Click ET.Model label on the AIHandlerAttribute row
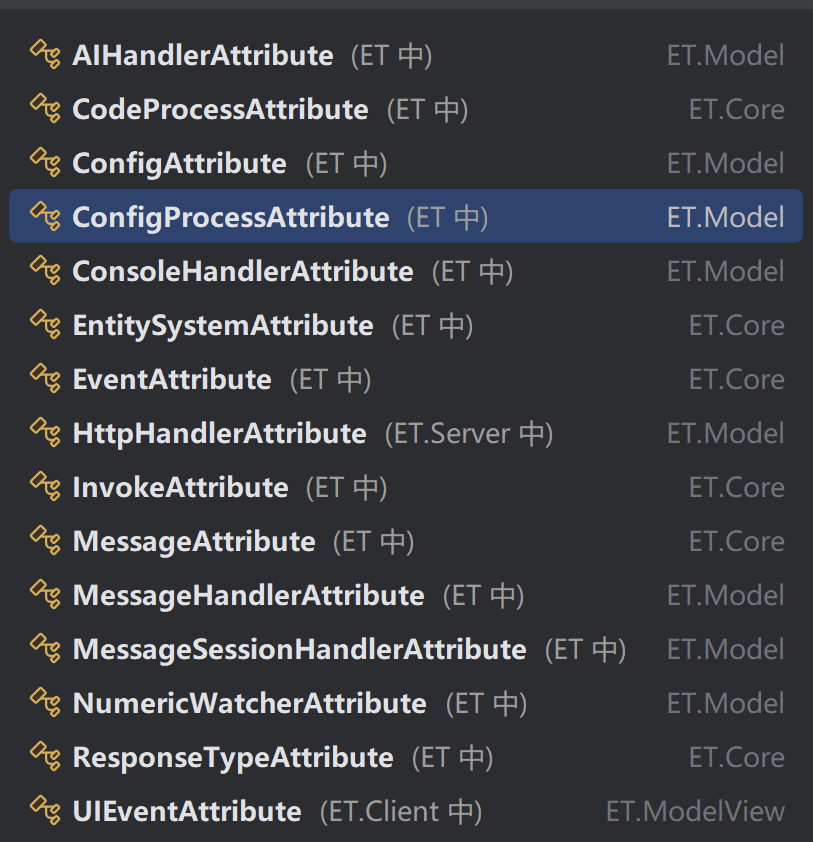Image resolution: width=813 pixels, height=842 pixels. 725,55
